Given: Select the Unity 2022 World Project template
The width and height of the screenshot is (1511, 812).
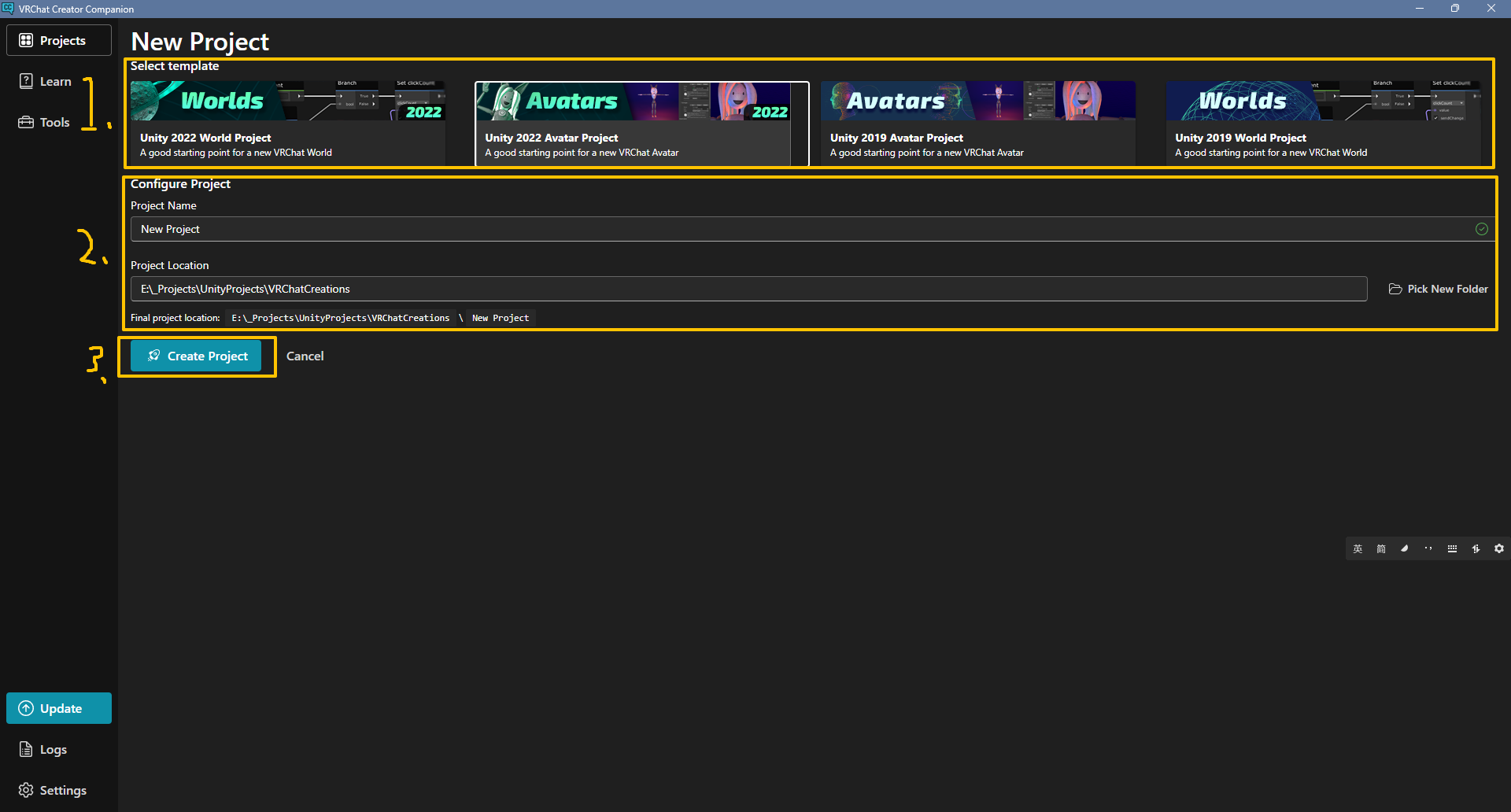Looking at the screenshot, I should (x=289, y=122).
